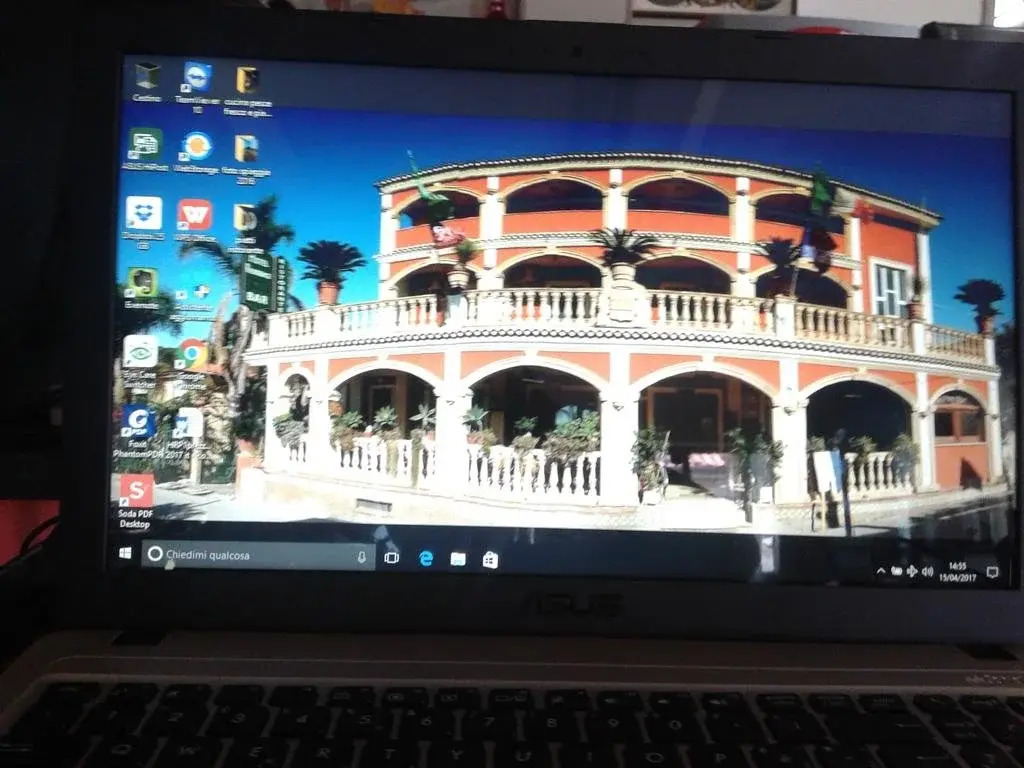Open File Explorer from the taskbar
Image resolution: width=1024 pixels, height=768 pixels.
(x=458, y=559)
